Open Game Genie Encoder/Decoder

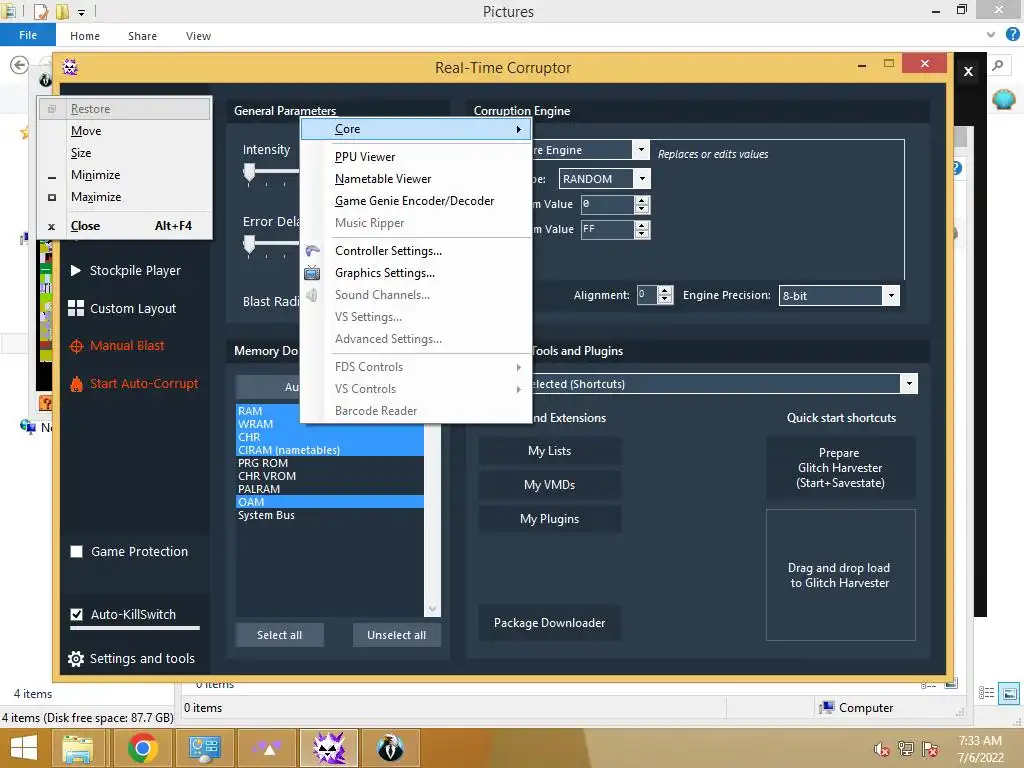[416, 201]
